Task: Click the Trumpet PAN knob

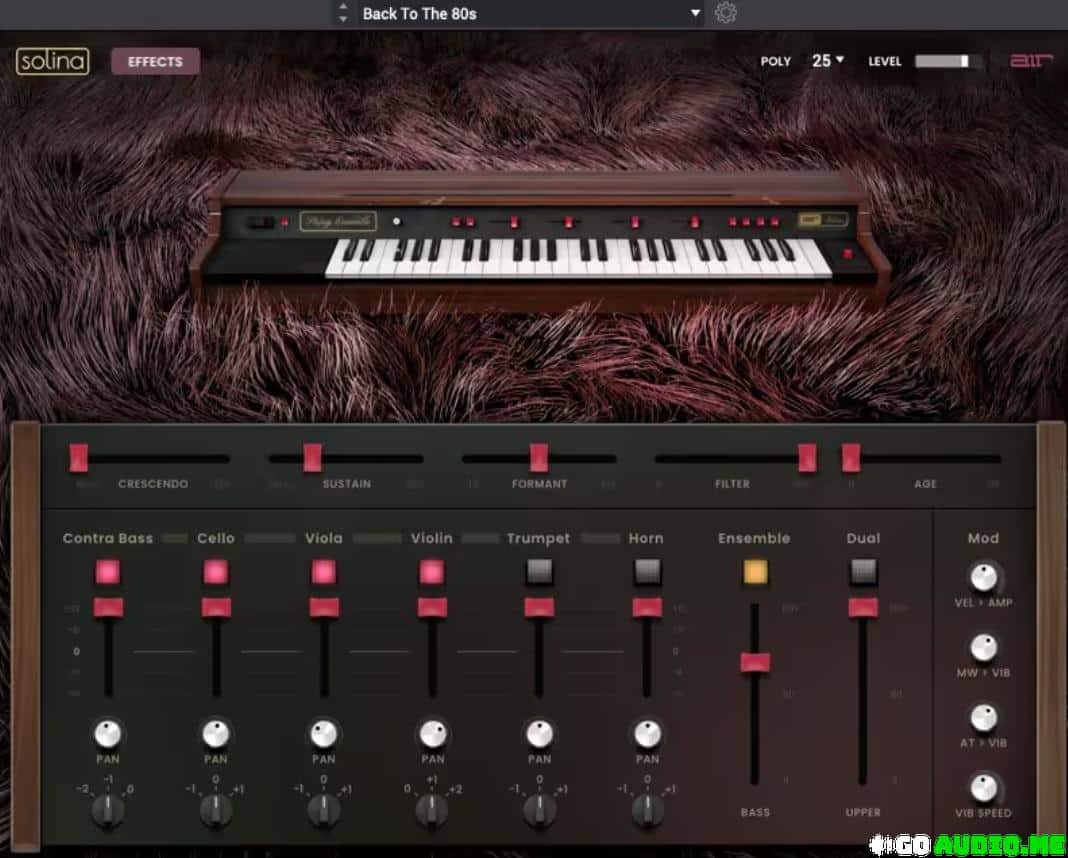Action: point(539,734)
